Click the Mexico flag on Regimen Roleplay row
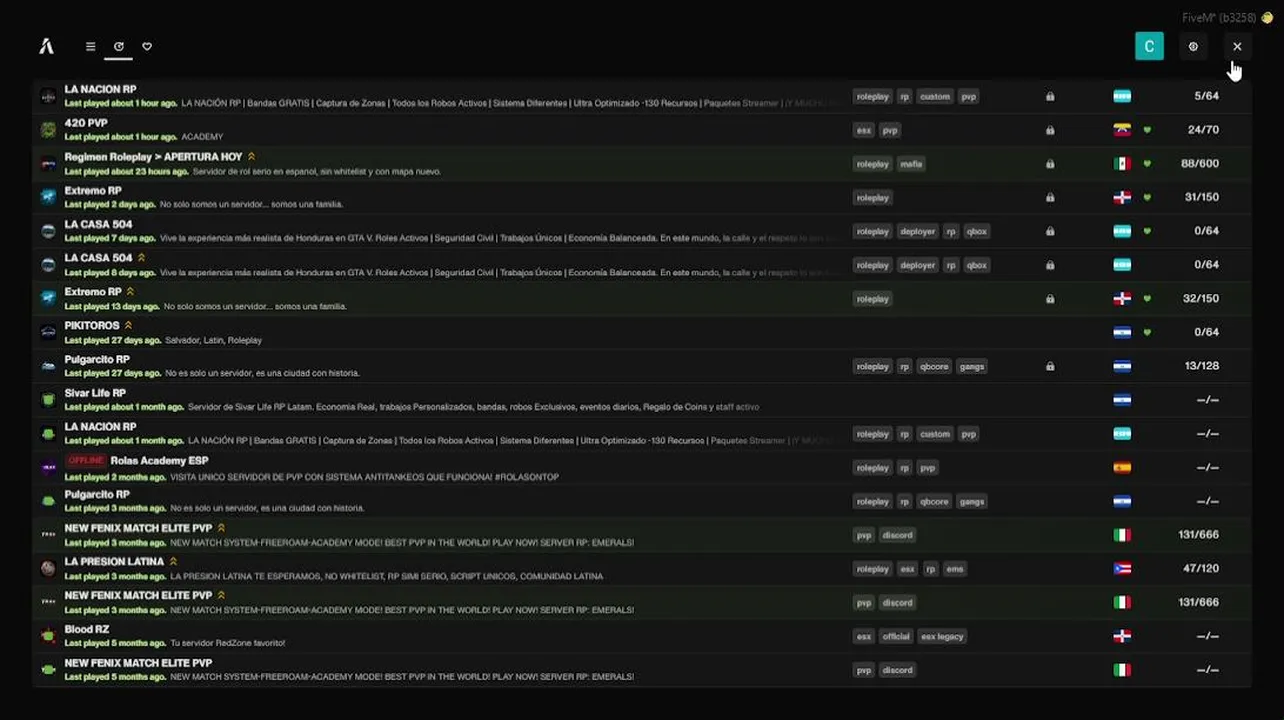Screen dimensions: 1284x720 pyautogui.click(x=1122, y=164)
